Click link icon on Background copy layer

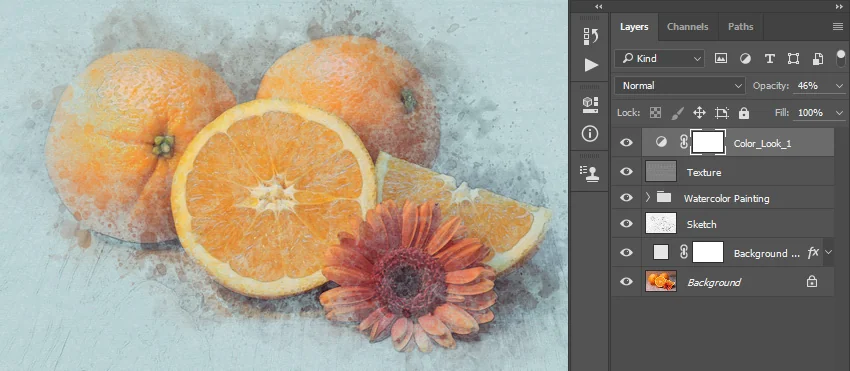(x=684, y=252)
